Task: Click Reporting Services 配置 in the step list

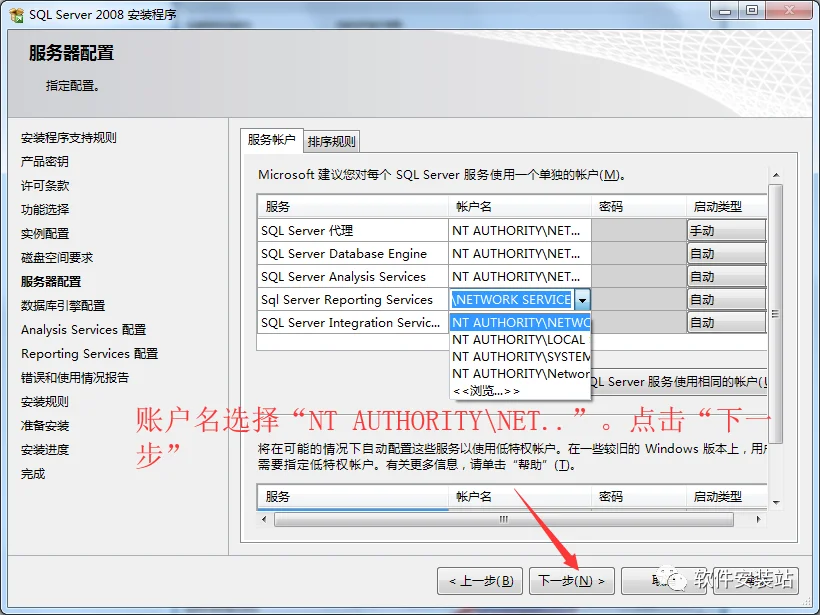Action: click(x=89, y=354)
